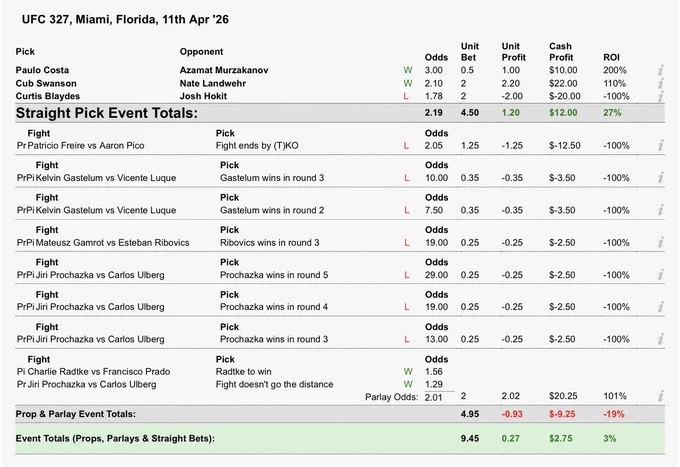This screenshot has height=467, width=680.
Task: Open info icon for Freire vs Pico prop
Action: coord(660,145)
